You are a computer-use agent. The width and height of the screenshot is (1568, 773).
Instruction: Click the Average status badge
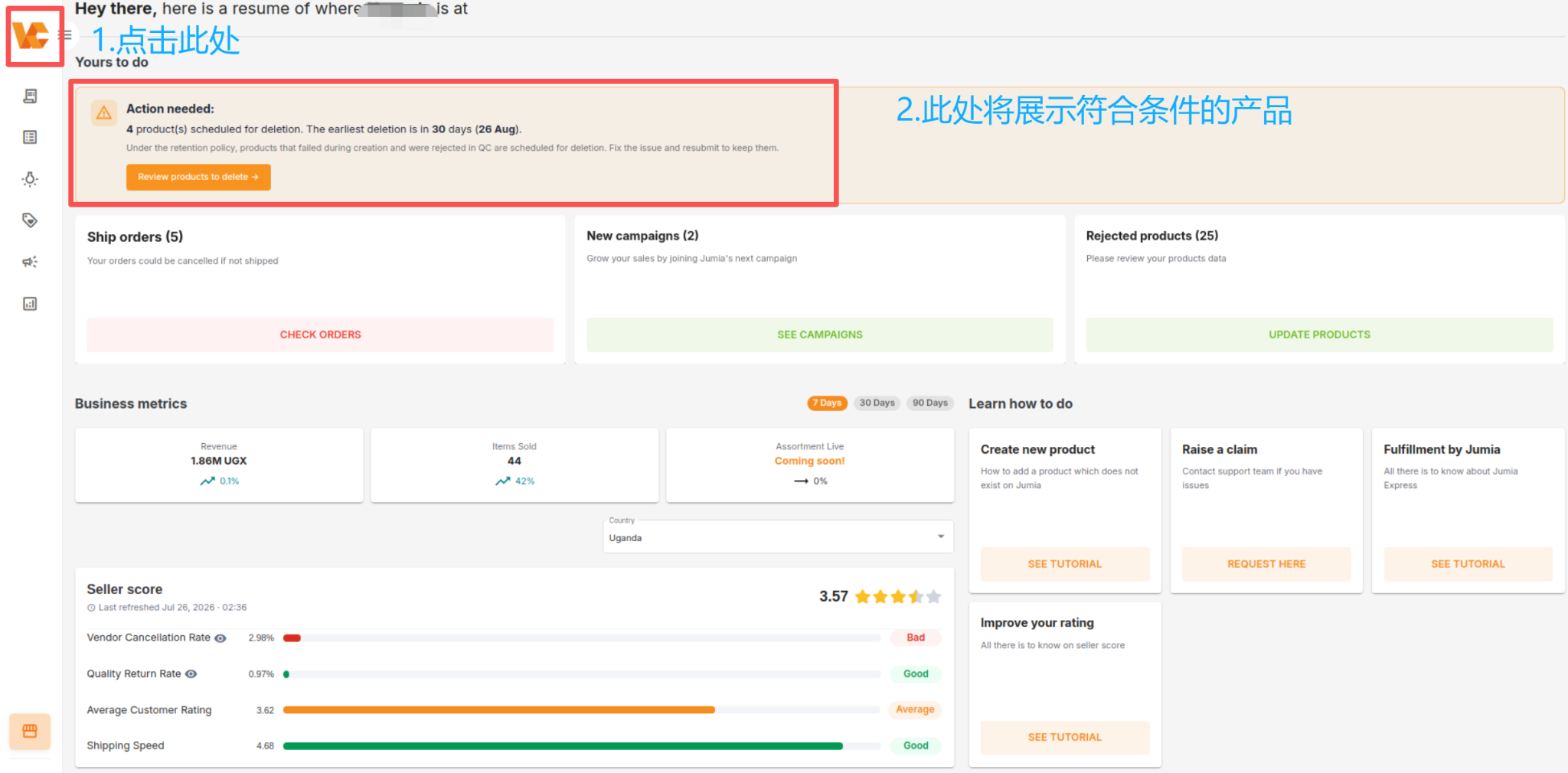(x=915, y=709)
